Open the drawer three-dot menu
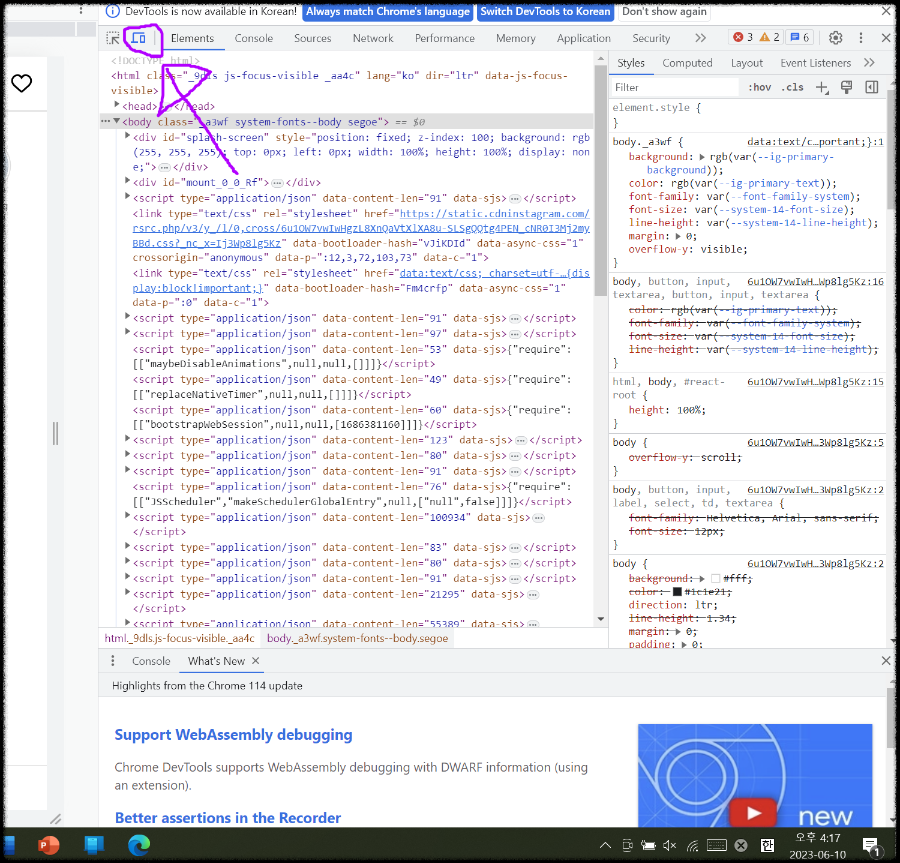The height and width of the screenshot is (863, 900). tap(112, 661)
